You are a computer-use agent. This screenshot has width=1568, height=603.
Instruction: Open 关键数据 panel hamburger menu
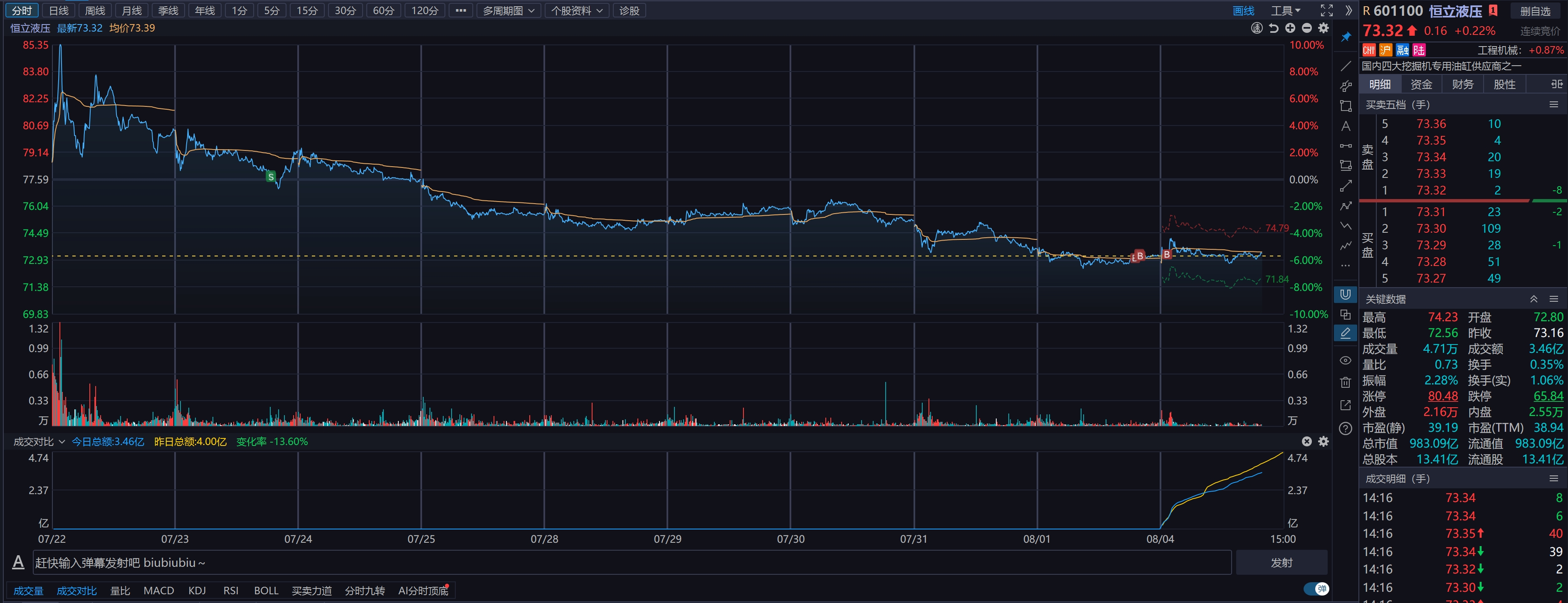pos(1554,299)
